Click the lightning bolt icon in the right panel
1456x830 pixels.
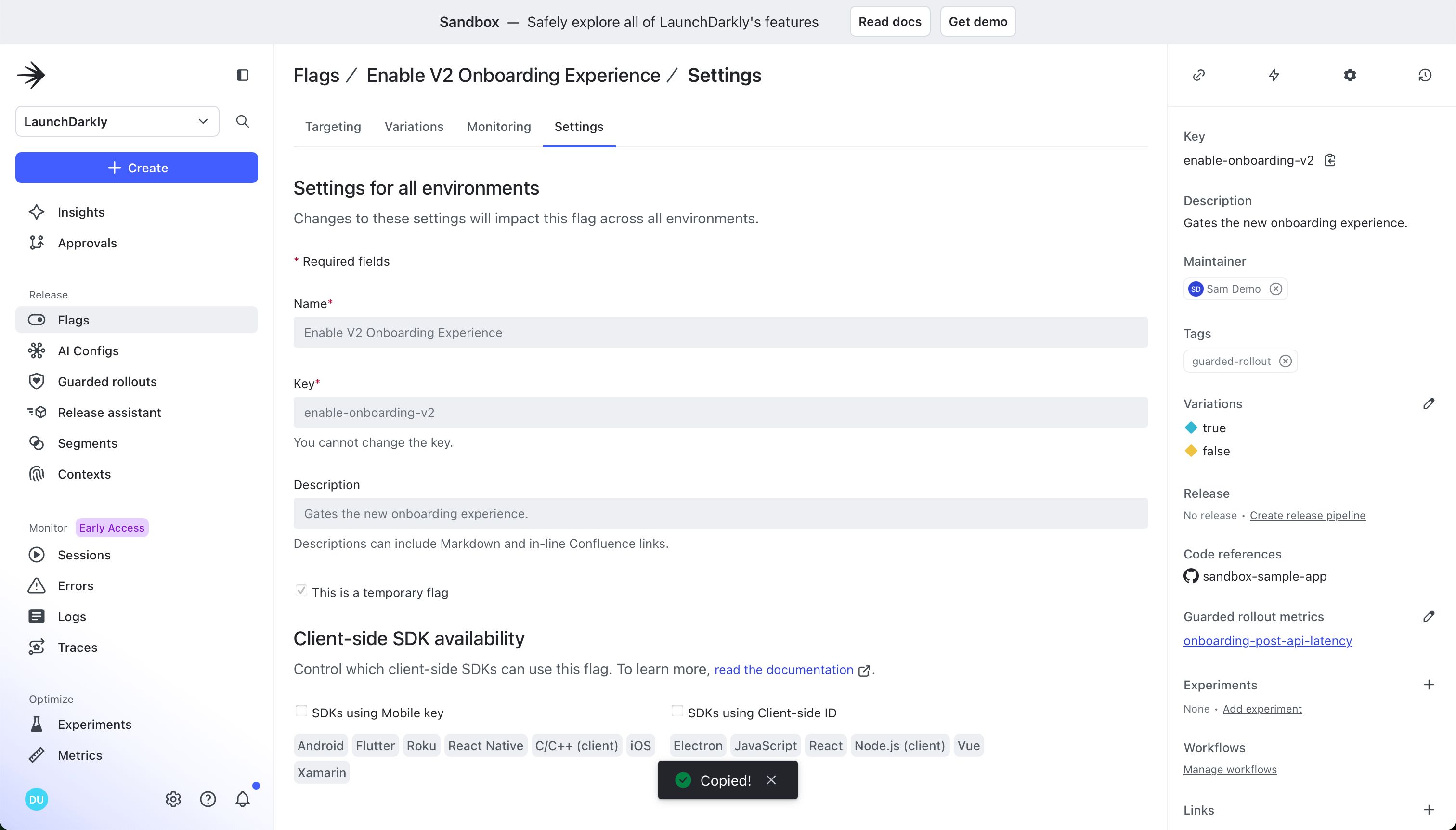point(1274,75)
